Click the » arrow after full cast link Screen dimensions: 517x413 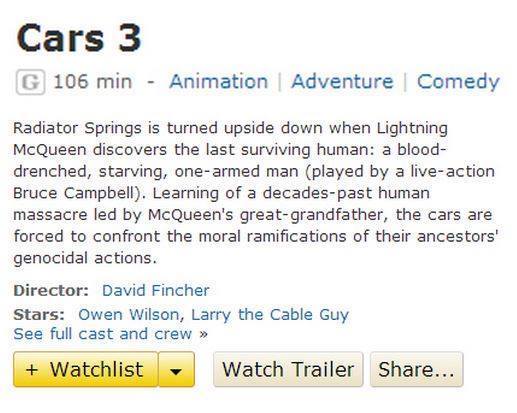(x=203, y=334)
